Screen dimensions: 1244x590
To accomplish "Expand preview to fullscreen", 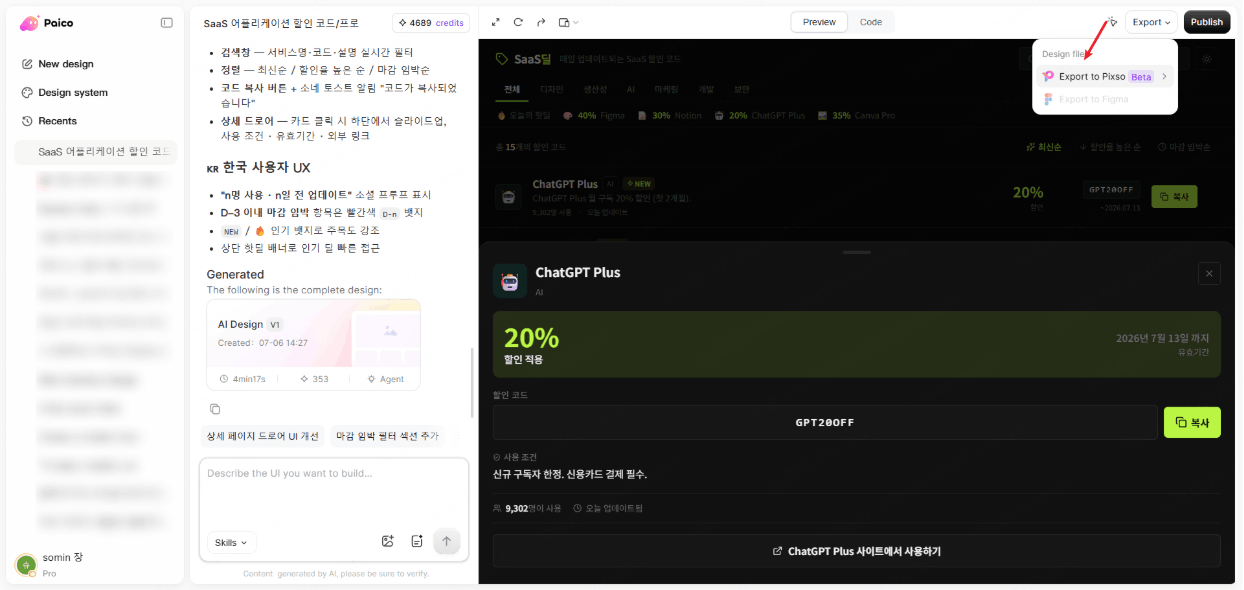I will click(496, 22).
